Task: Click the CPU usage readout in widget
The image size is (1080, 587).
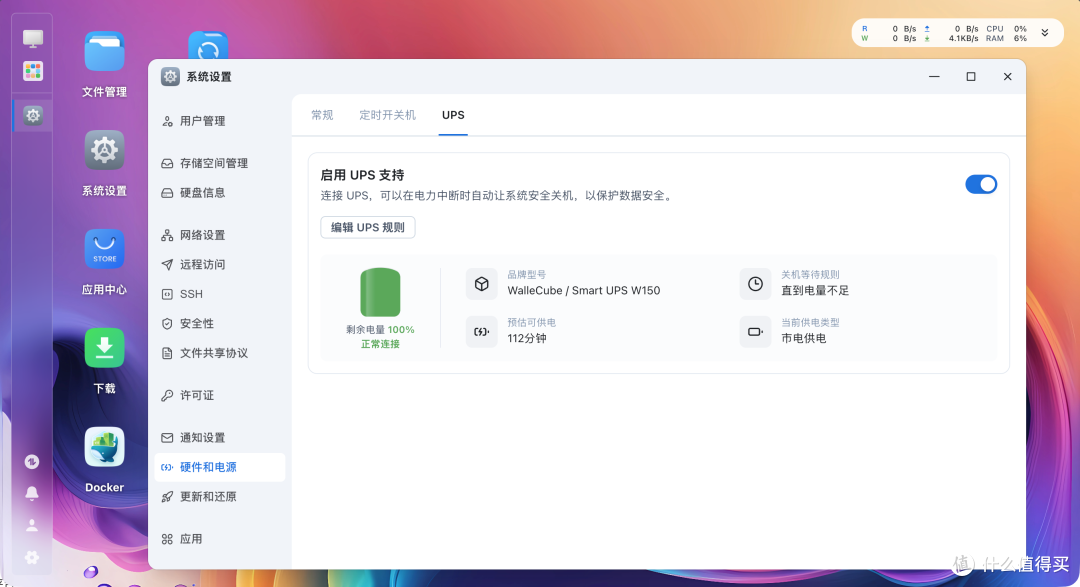Action: pyautogui.click(x=1006, y=29)
